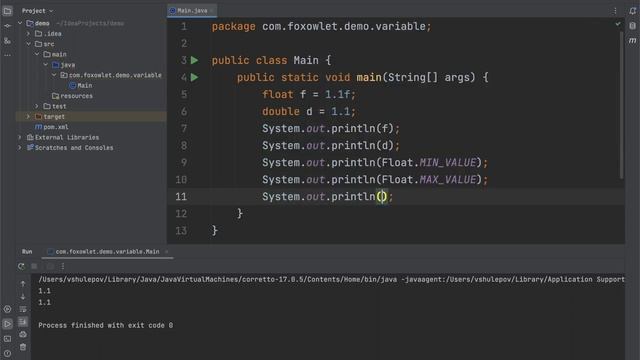Open the Run tool window icon

7,324
